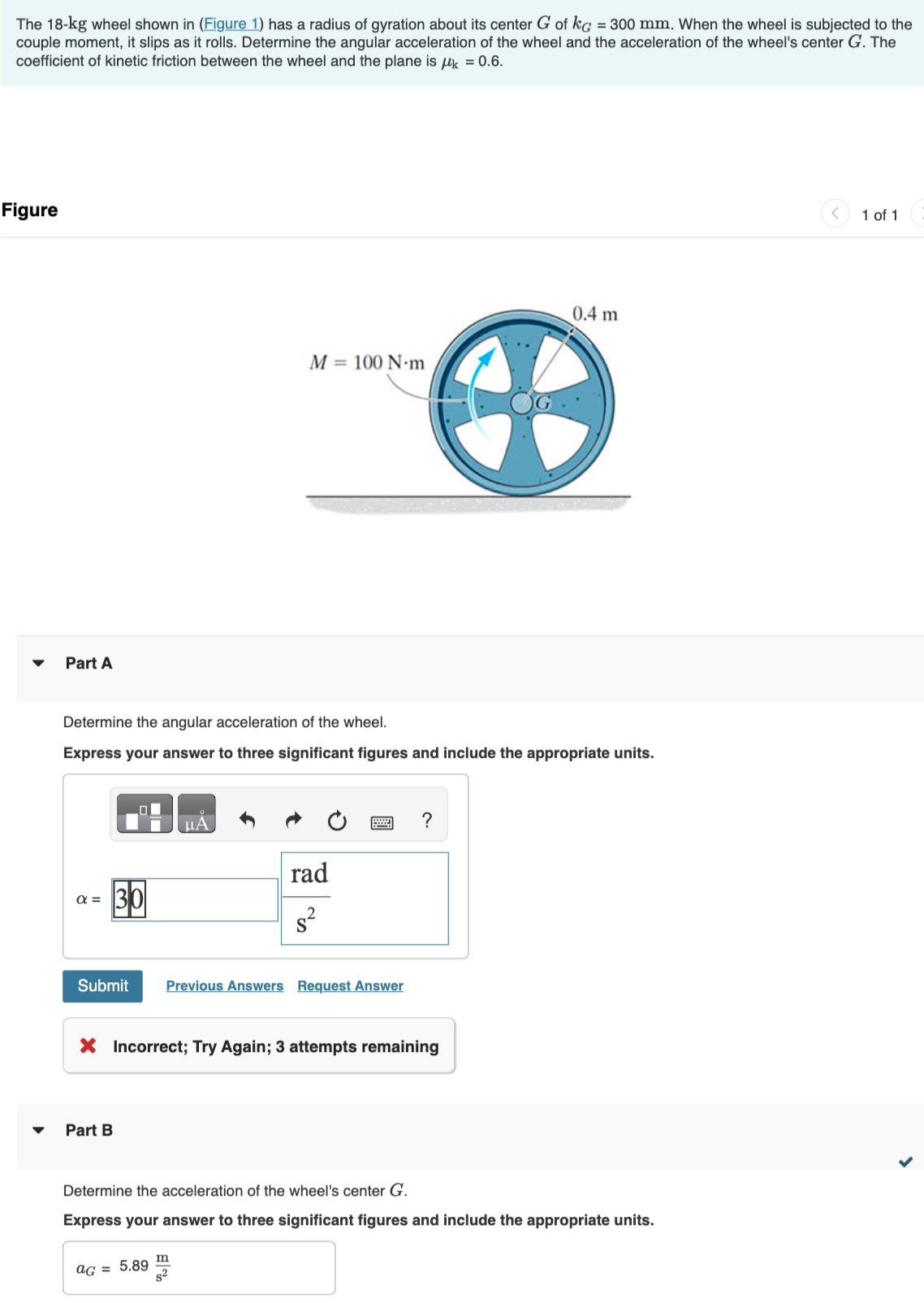924x1303 pixels.
Task: Show keyboard shortcuts icon
Action: [x=382, y=822]
